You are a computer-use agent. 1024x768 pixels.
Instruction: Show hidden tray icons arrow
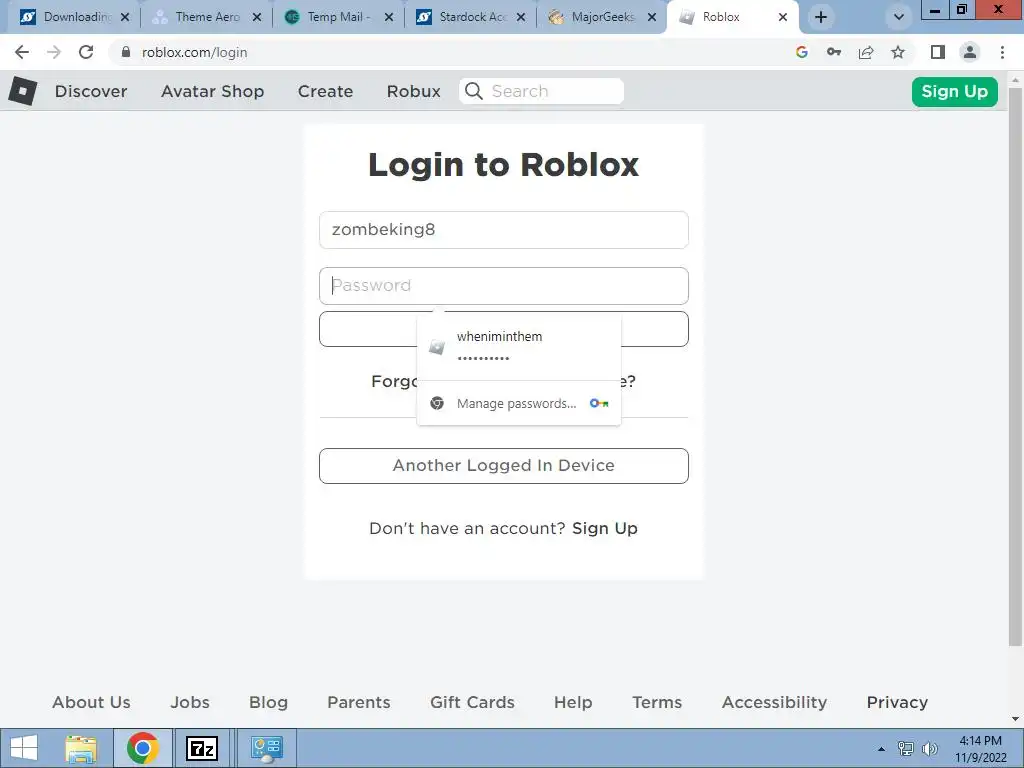[881, 749]
